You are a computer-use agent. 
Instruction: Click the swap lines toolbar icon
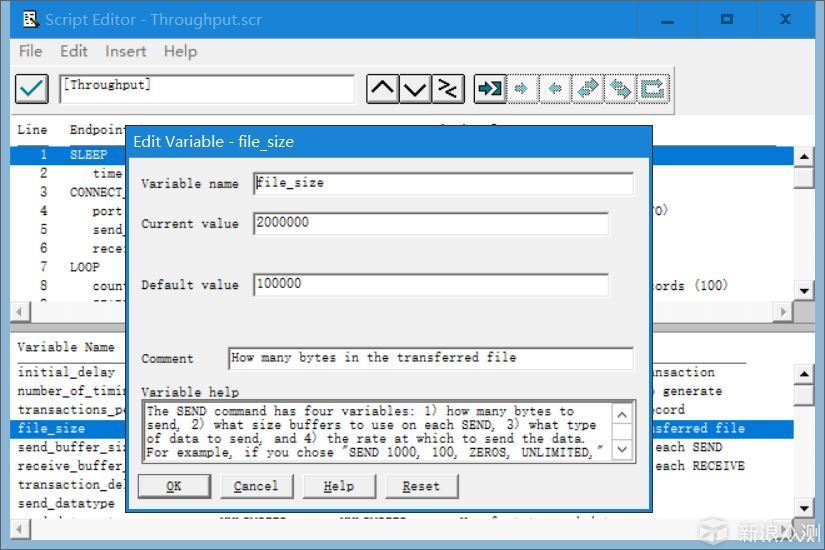(448, 88)
